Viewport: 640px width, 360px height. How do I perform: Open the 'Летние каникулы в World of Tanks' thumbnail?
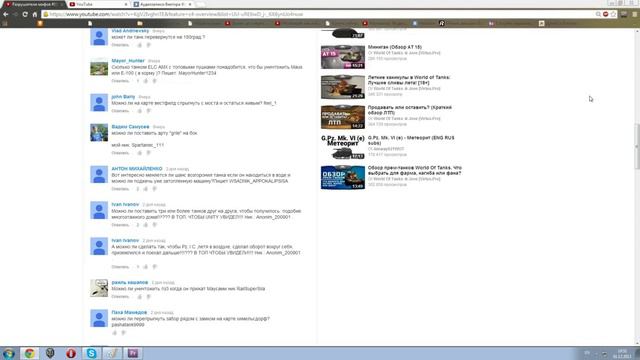[x=342, y=87]
